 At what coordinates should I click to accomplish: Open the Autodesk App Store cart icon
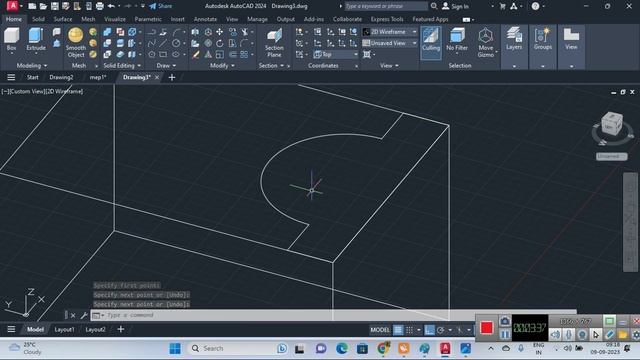tap(502, 6)
